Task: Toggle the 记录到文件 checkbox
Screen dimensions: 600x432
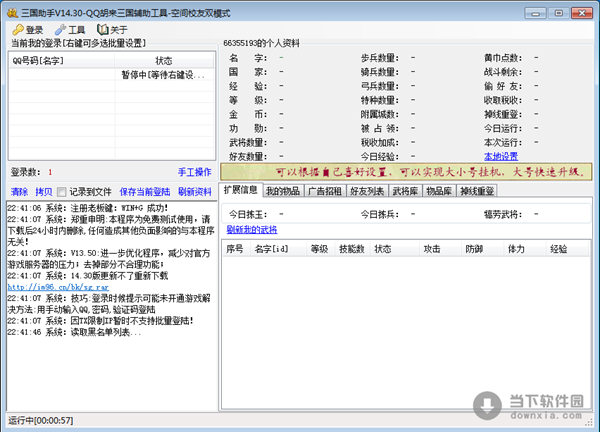Action: click(62, 192)
